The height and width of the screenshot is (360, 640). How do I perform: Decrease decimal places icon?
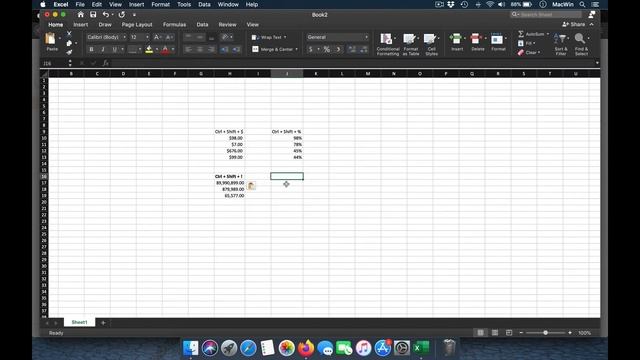[x=364, y=49]
